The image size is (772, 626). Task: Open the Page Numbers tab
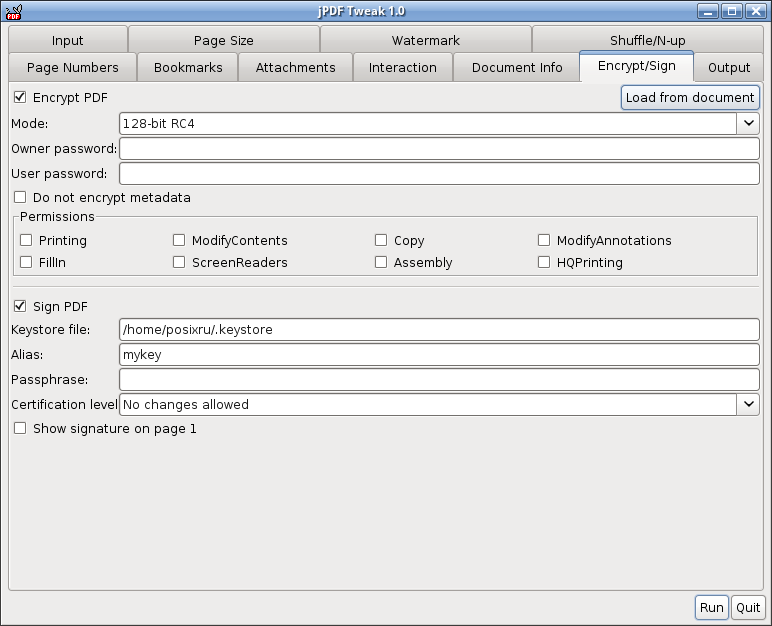click(x=72, y=67)
